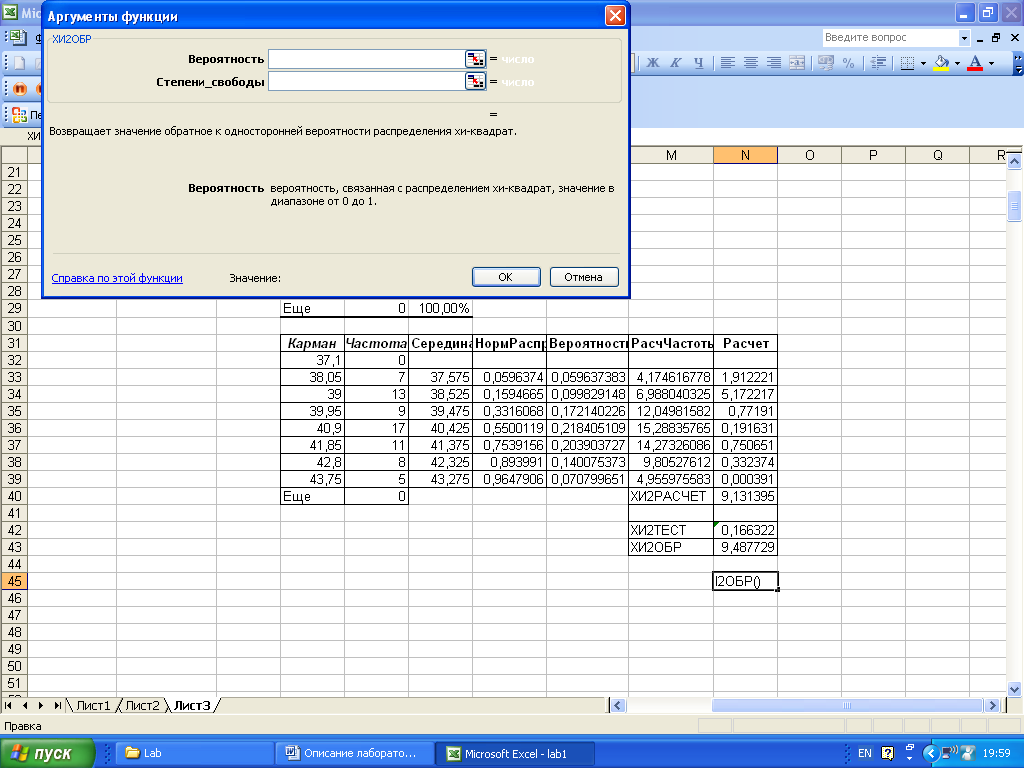
Task: Select column N header
Action: 745,155
